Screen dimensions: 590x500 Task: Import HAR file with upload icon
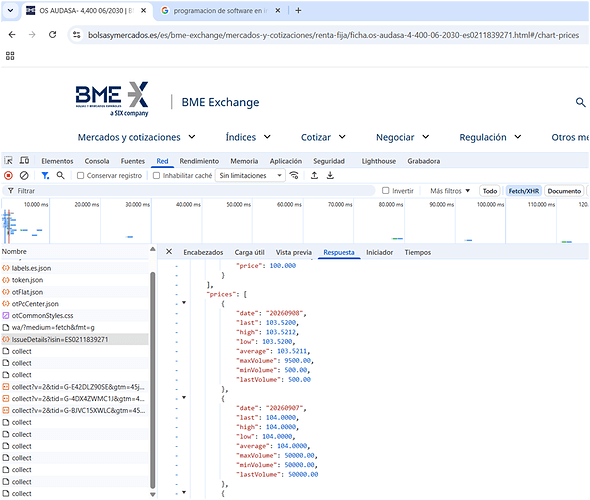[x=314, y=175]
